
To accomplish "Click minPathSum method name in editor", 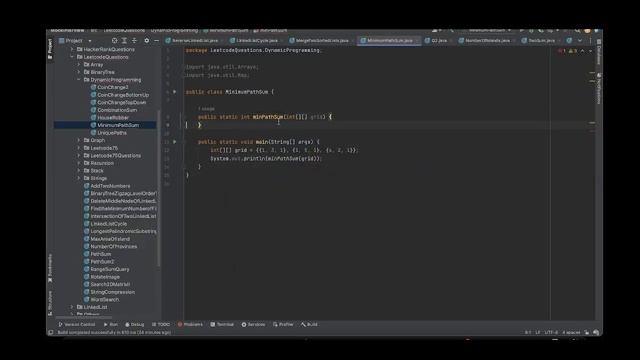I will point(267,117).
